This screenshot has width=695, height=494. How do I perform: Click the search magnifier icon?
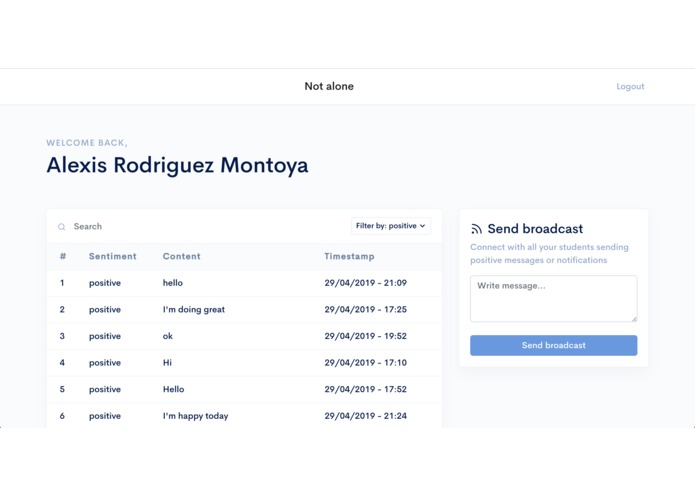(x=62, y=227)
